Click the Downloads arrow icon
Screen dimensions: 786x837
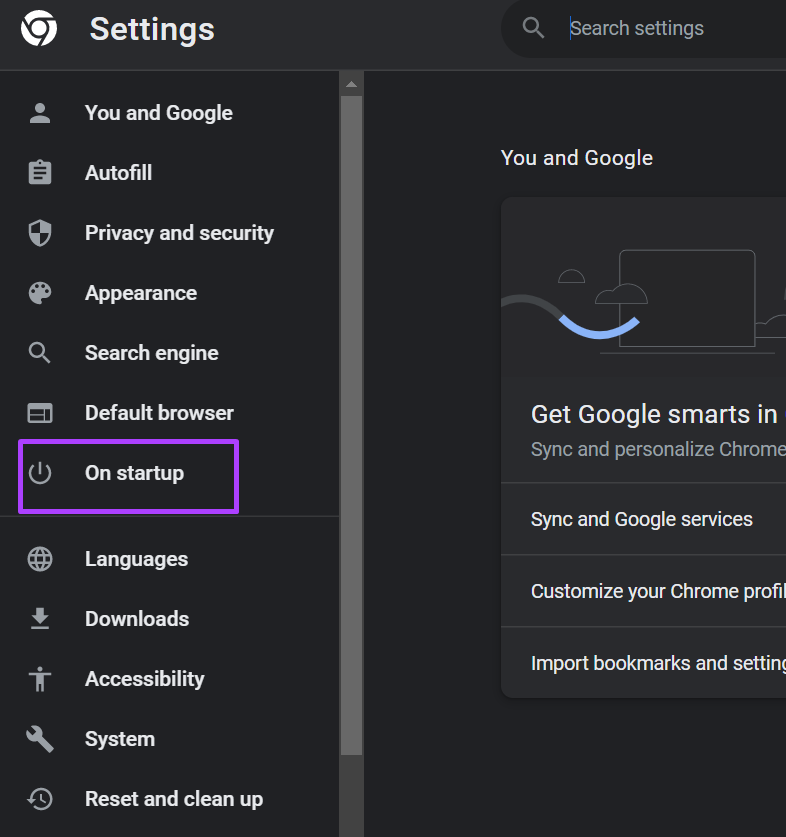(40, 619)
